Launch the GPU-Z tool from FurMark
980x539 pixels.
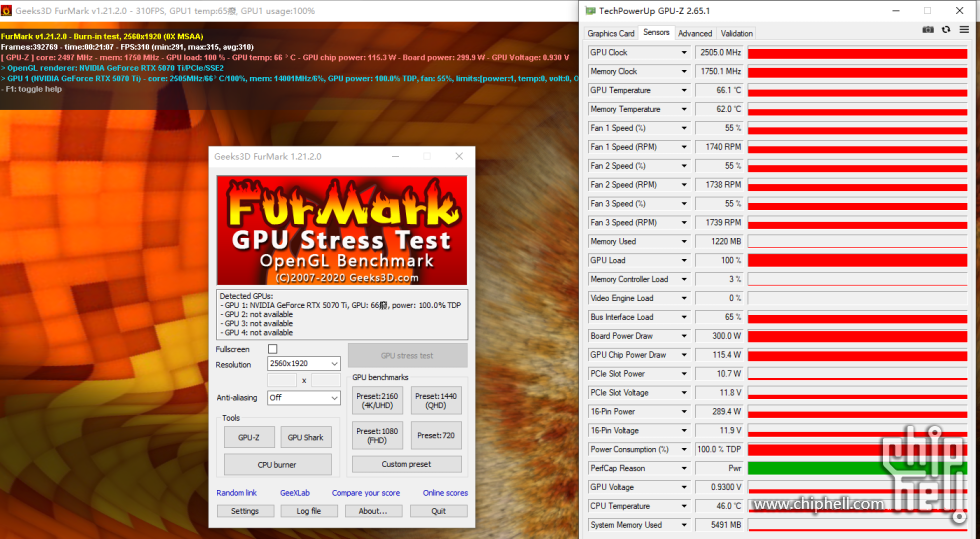[x=249, y=437]
